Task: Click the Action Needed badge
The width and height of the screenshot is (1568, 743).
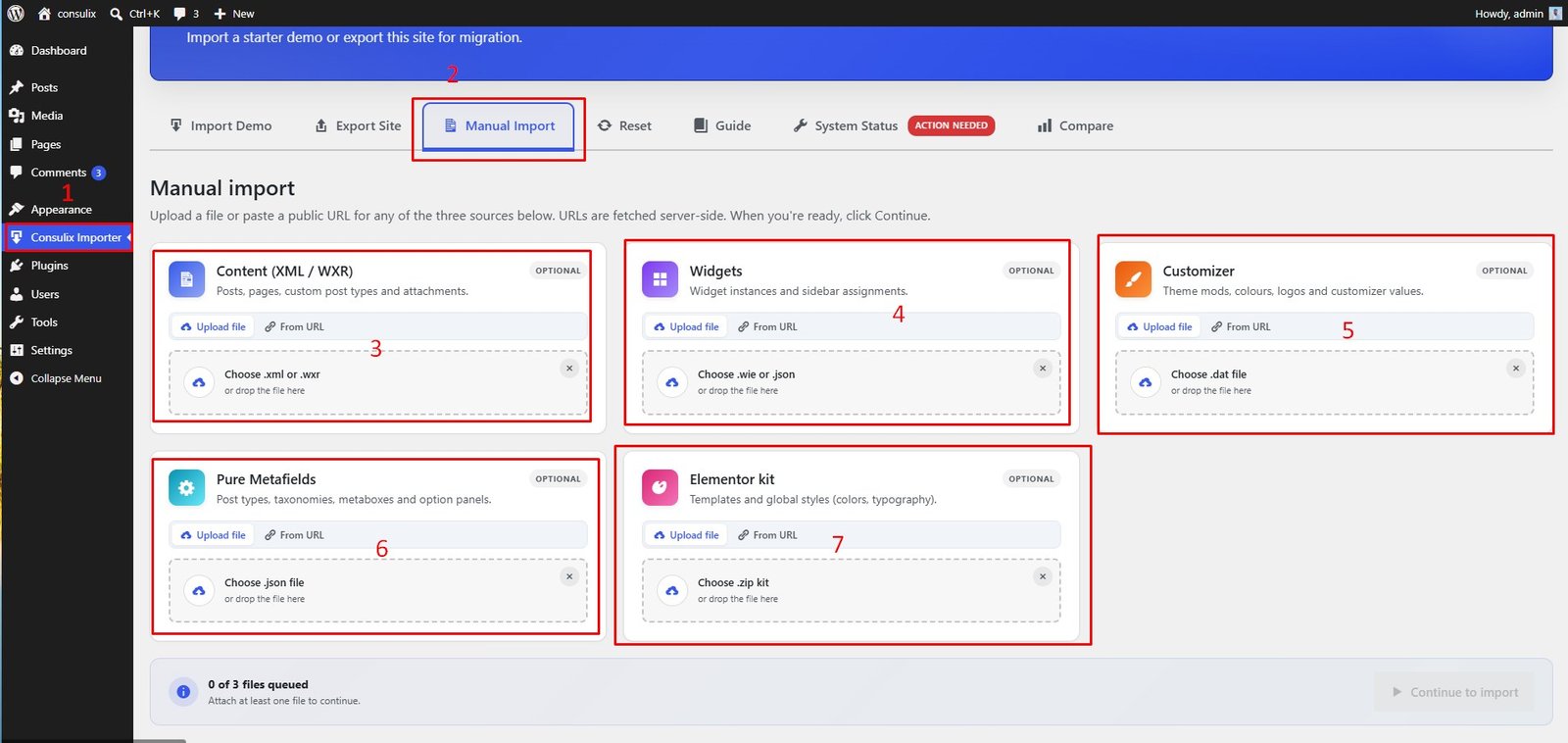Action: [x=952, y=125]
